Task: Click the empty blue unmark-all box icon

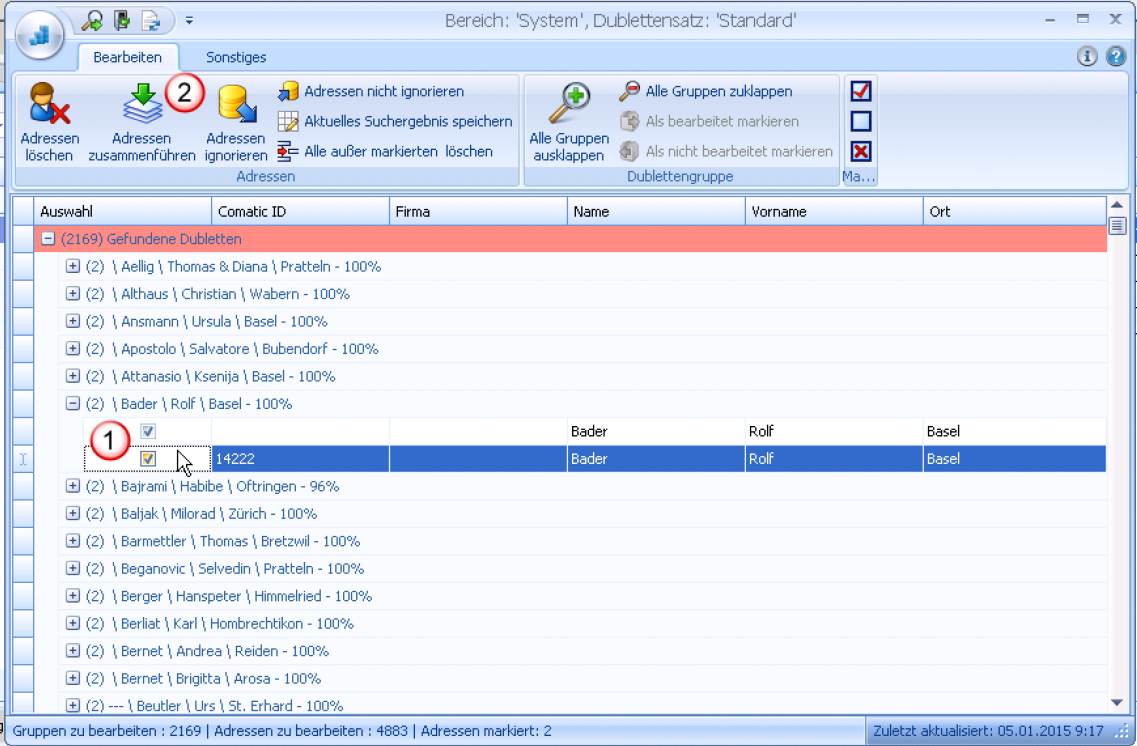Action: click(860, 122)
